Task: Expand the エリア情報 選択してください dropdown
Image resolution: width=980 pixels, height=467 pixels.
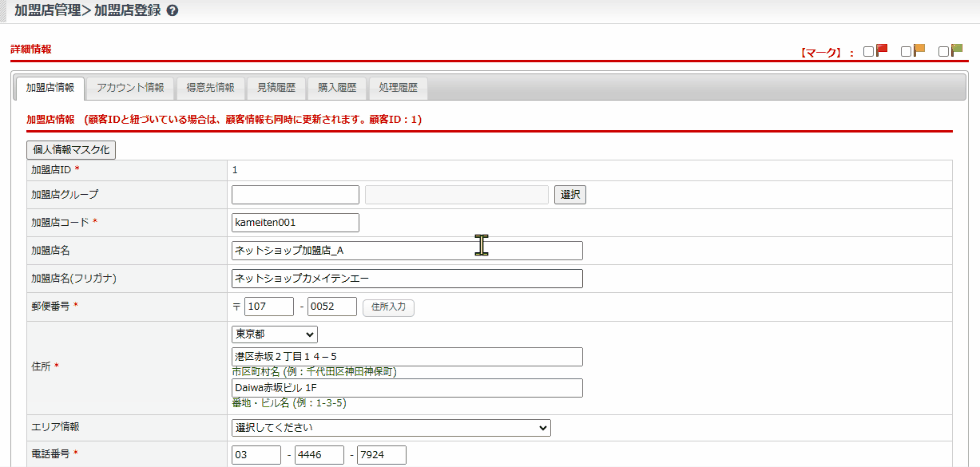Action: point(391,428)
